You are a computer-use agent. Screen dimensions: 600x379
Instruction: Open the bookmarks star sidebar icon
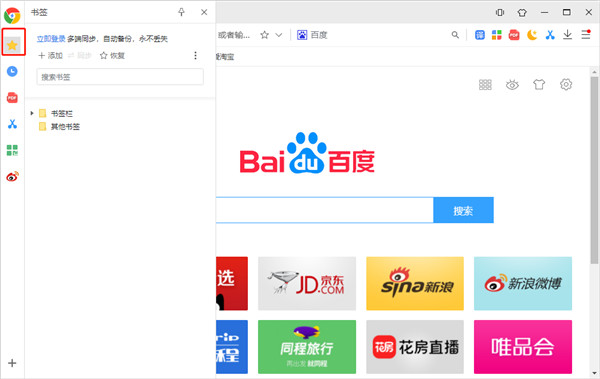[12, 46]
